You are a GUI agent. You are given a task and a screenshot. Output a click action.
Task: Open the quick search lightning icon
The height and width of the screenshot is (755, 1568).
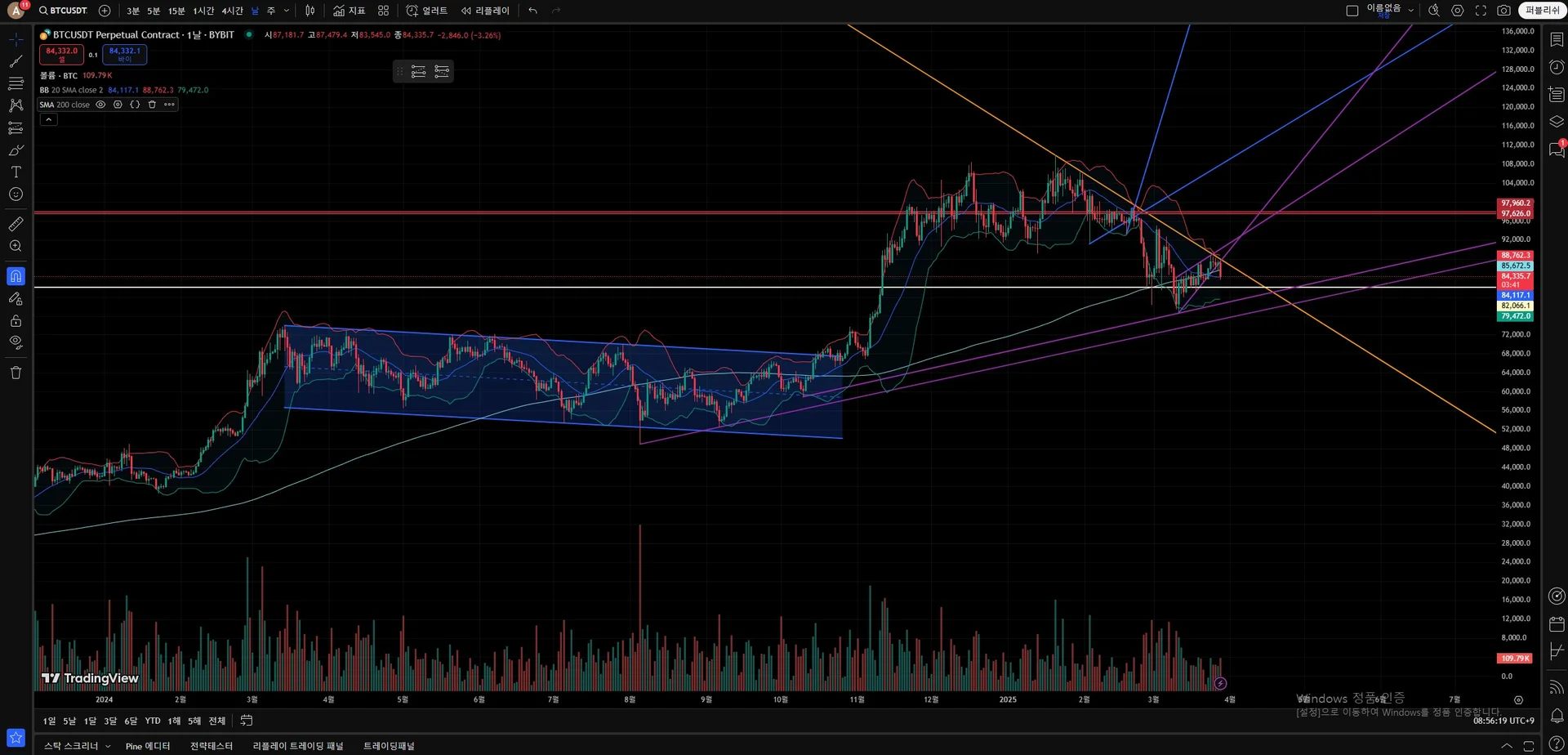pos(1434,11)
